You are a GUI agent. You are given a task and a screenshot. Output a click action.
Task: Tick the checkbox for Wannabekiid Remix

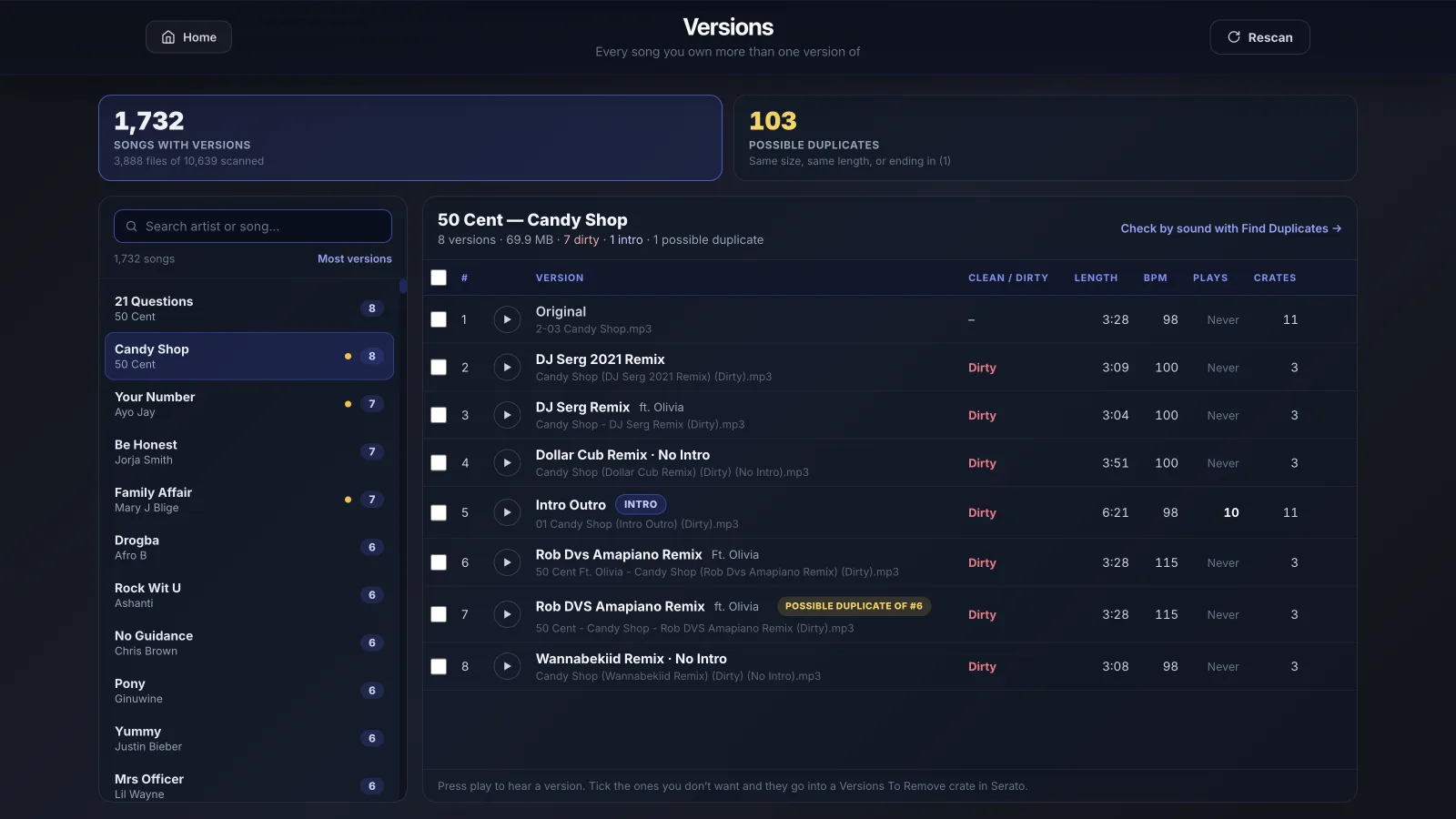(439, 666)
